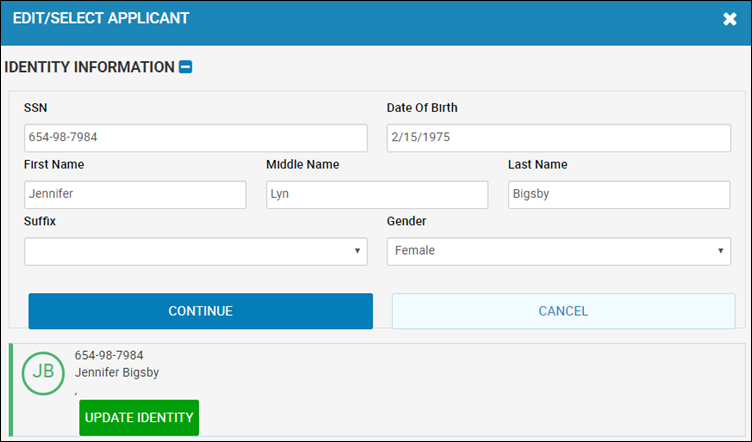
Task: Click the Date Of Birth field
Action: click(559, 138)
